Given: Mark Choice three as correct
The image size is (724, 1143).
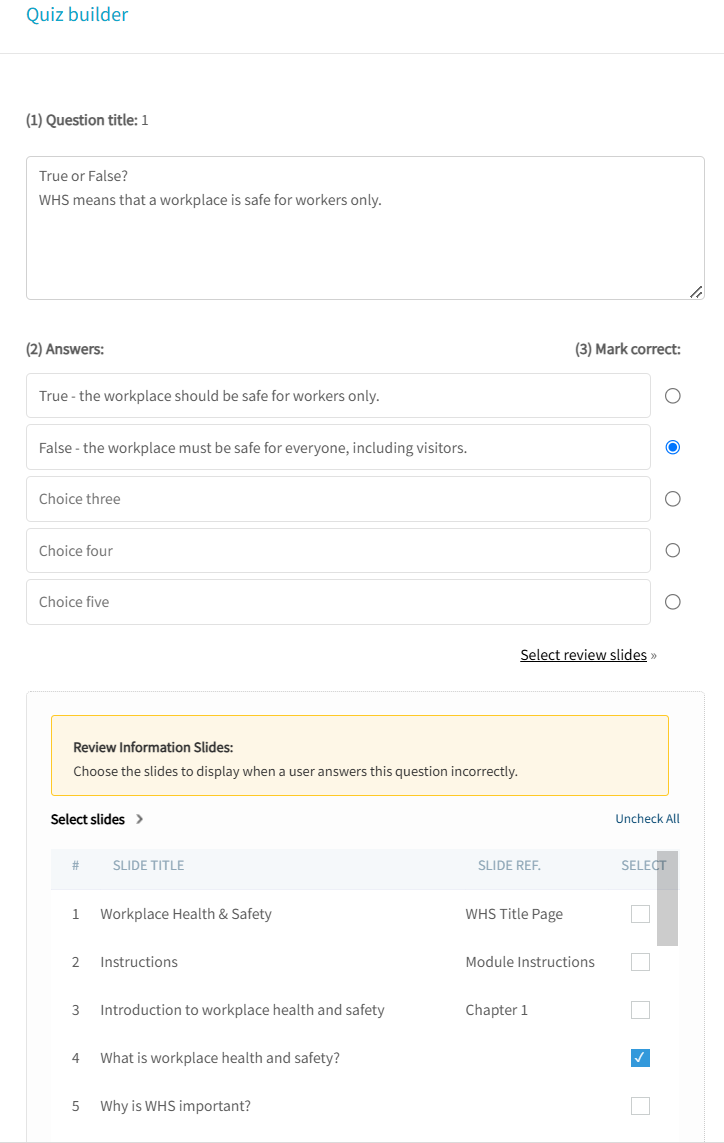Looking at the screenshot, I should tap(673, 499).
